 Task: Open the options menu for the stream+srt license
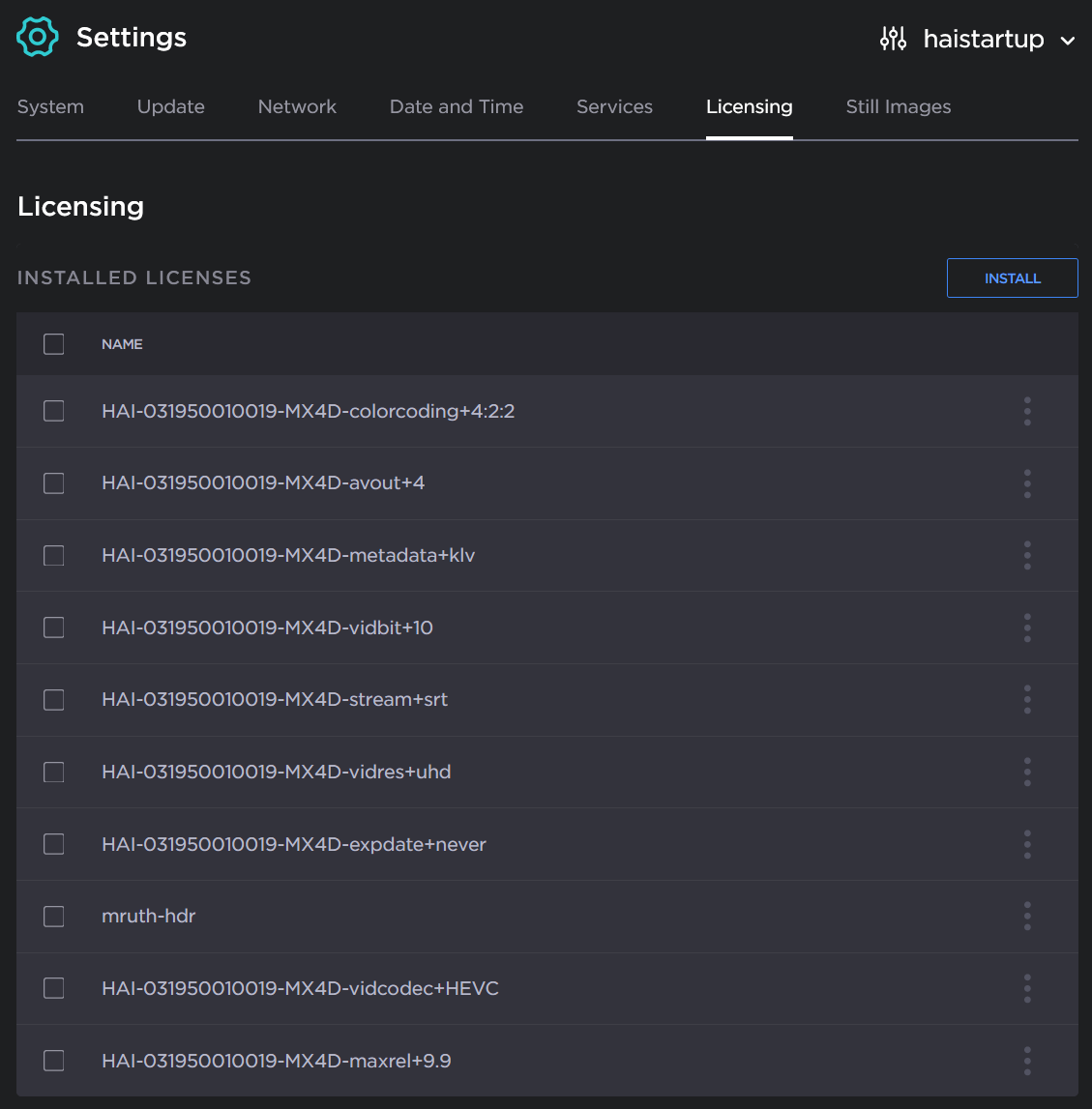(1027, 699)
